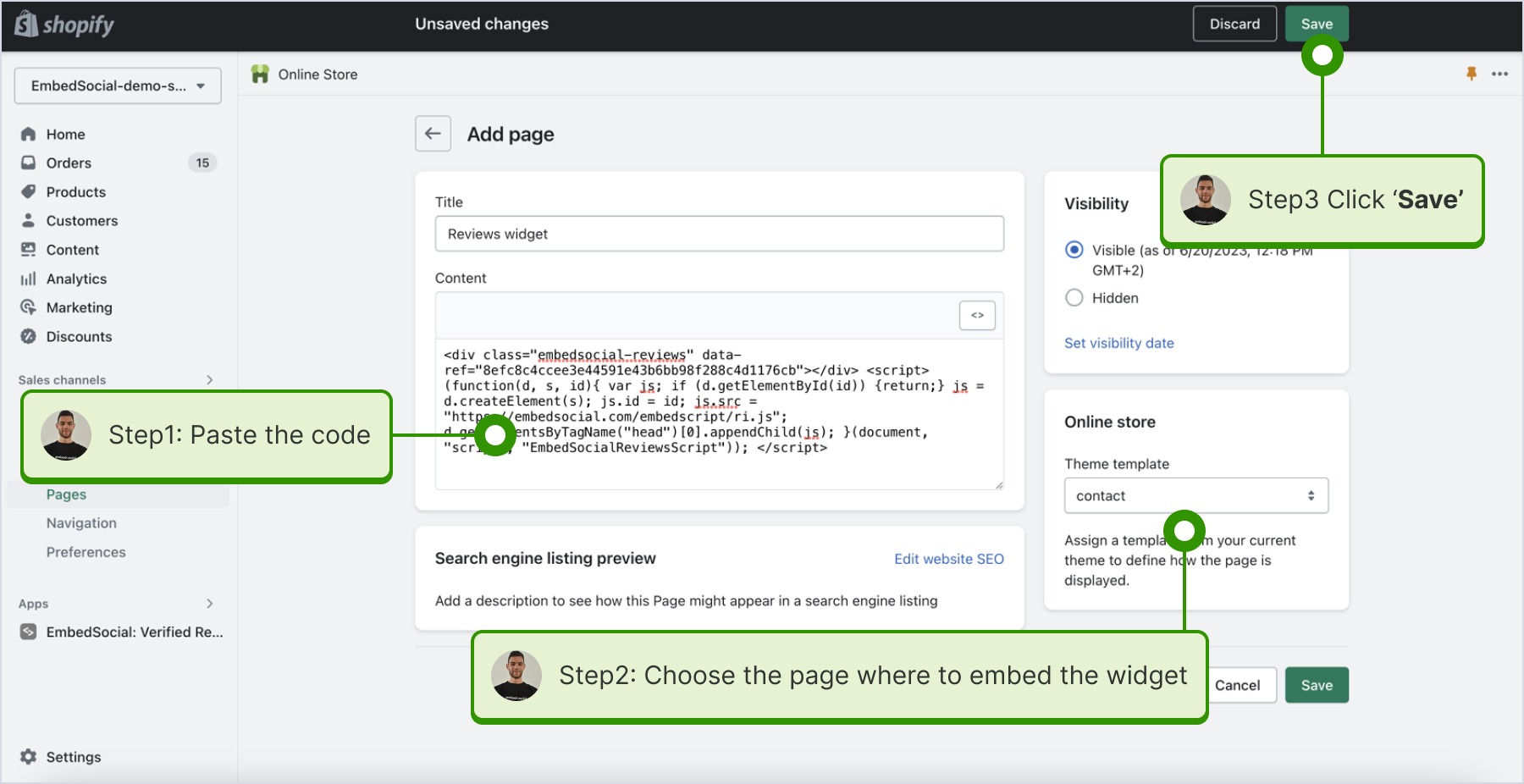Open EmbedSocial: Verified Reviews app
This screenshot has height=784, width=1524.
[135, 632]
